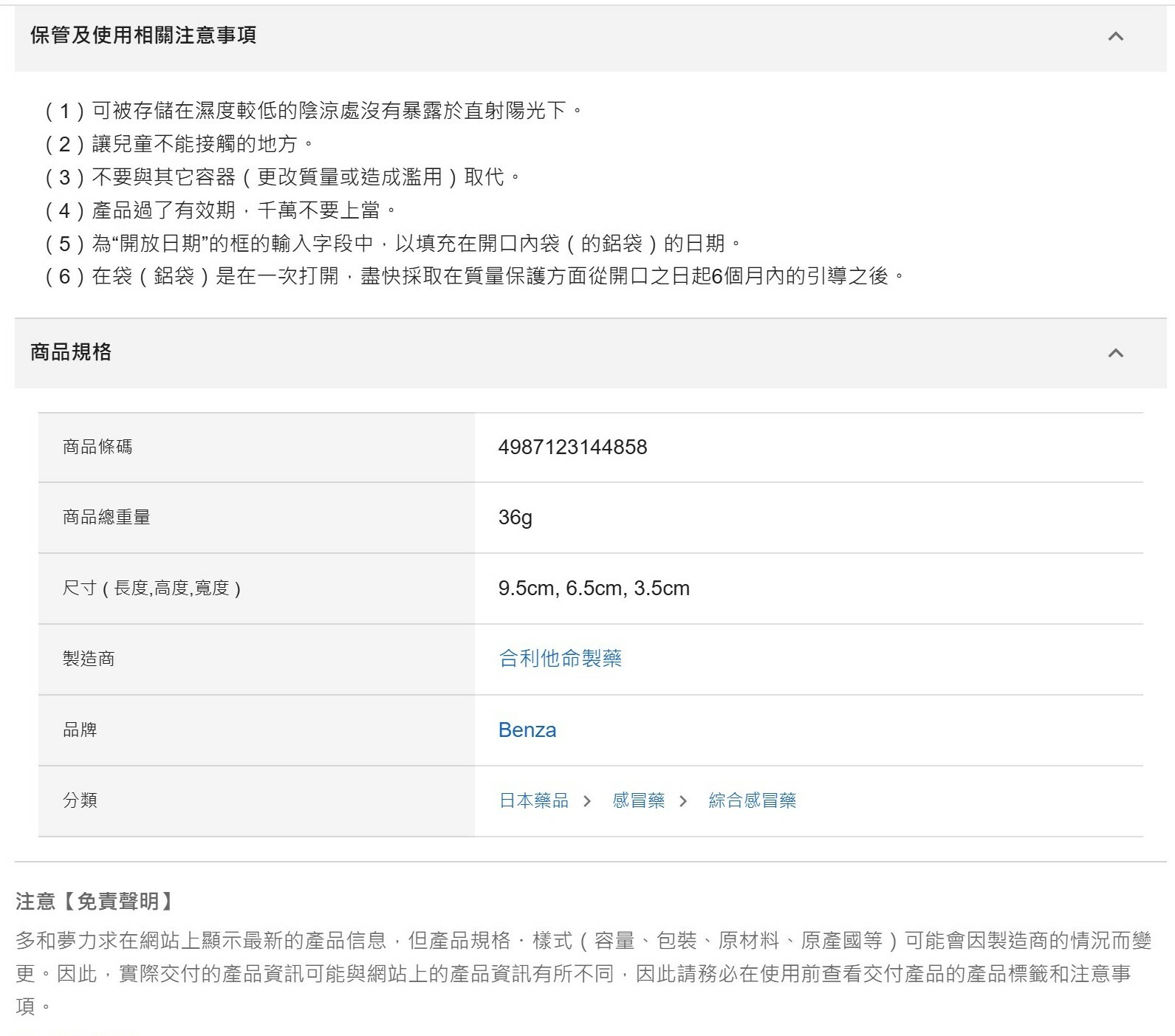Open the 綜合感冒藥 subcategory link
1175x1036 pixels.
coord(752,800)
